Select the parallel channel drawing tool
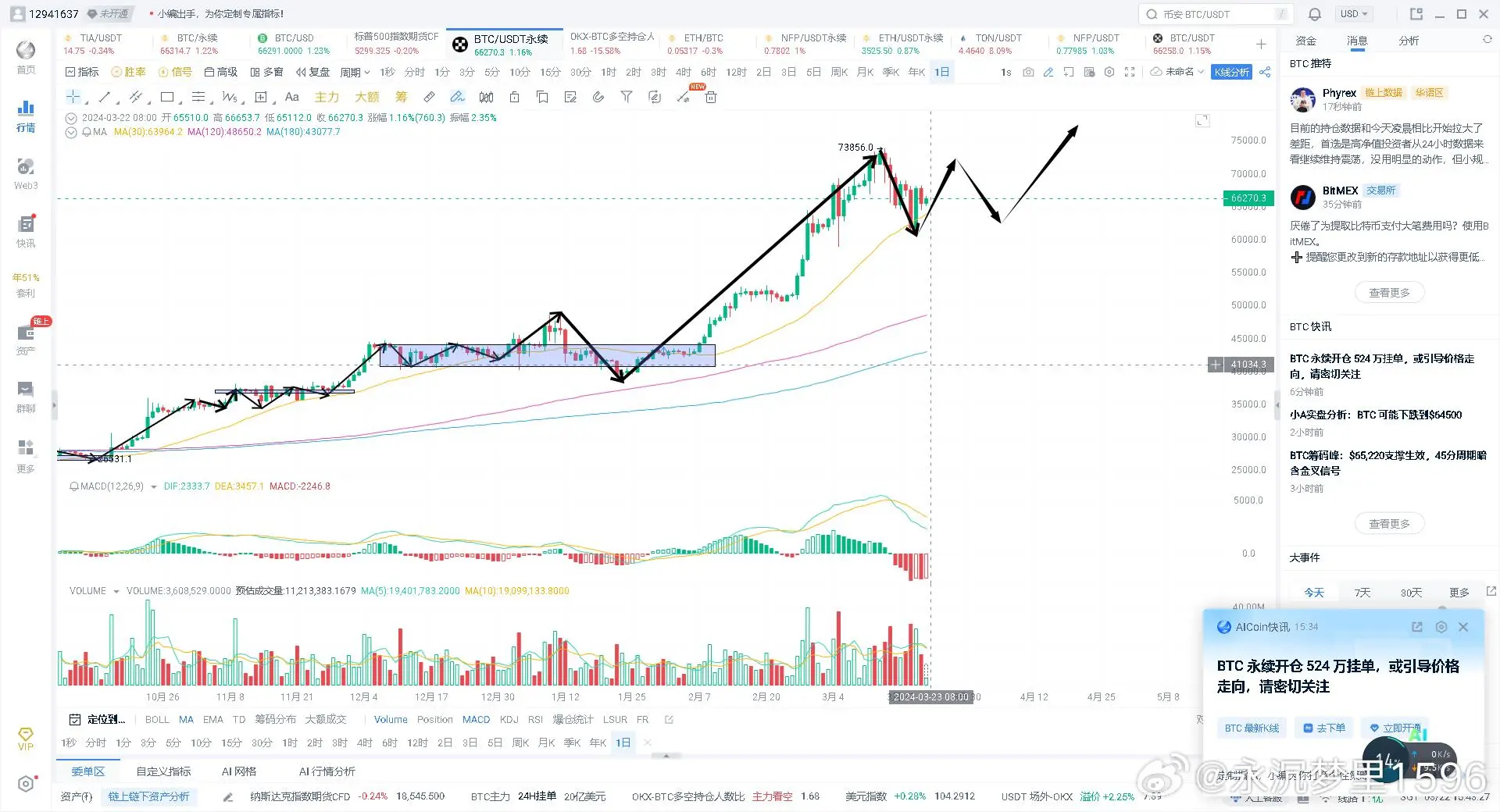This screenshot has height=812, width=1500. [x=135, y=97]
